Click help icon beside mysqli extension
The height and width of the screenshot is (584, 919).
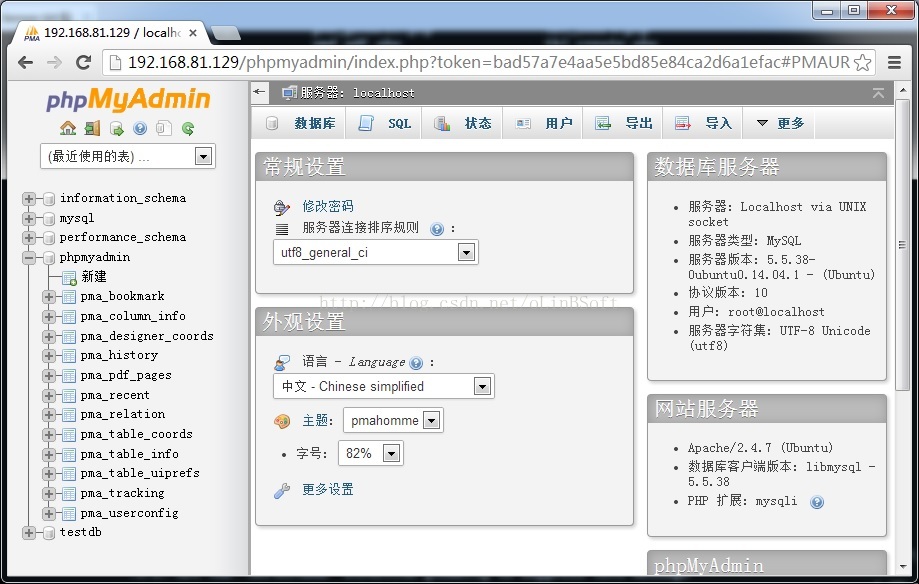[x=816, y=502]
